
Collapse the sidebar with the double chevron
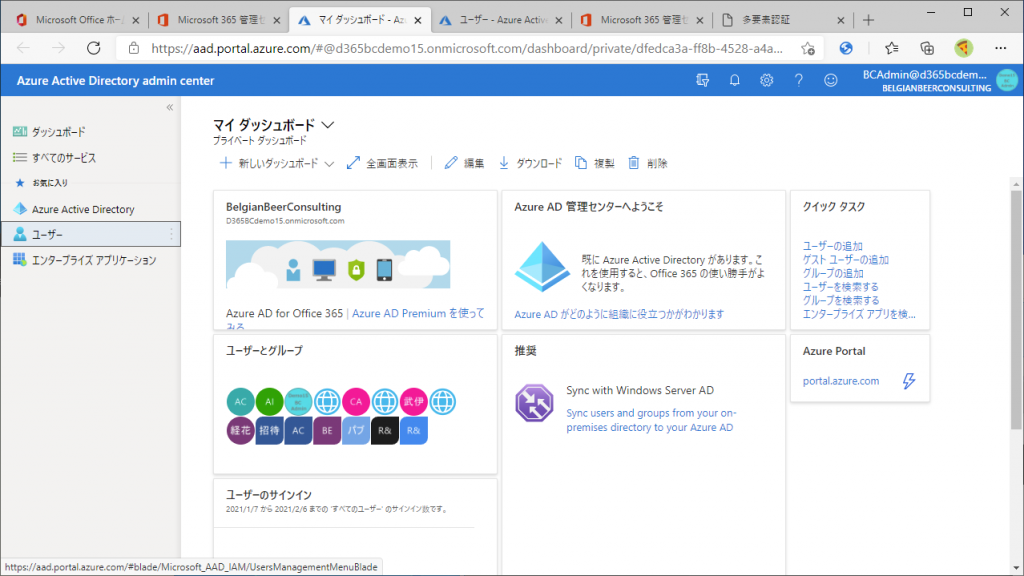tap(170, 107)
